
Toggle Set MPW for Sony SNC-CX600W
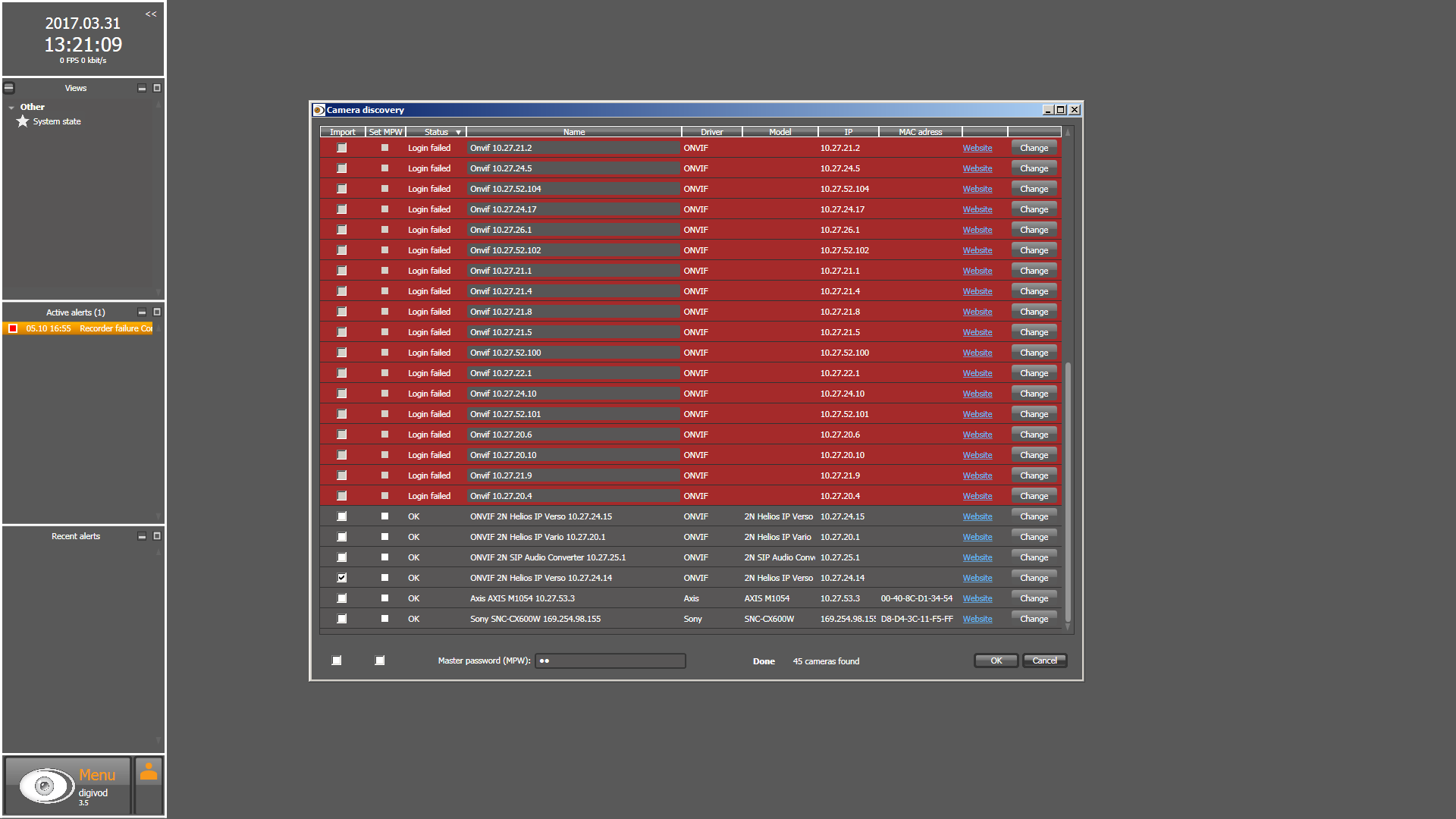[384, 619]
